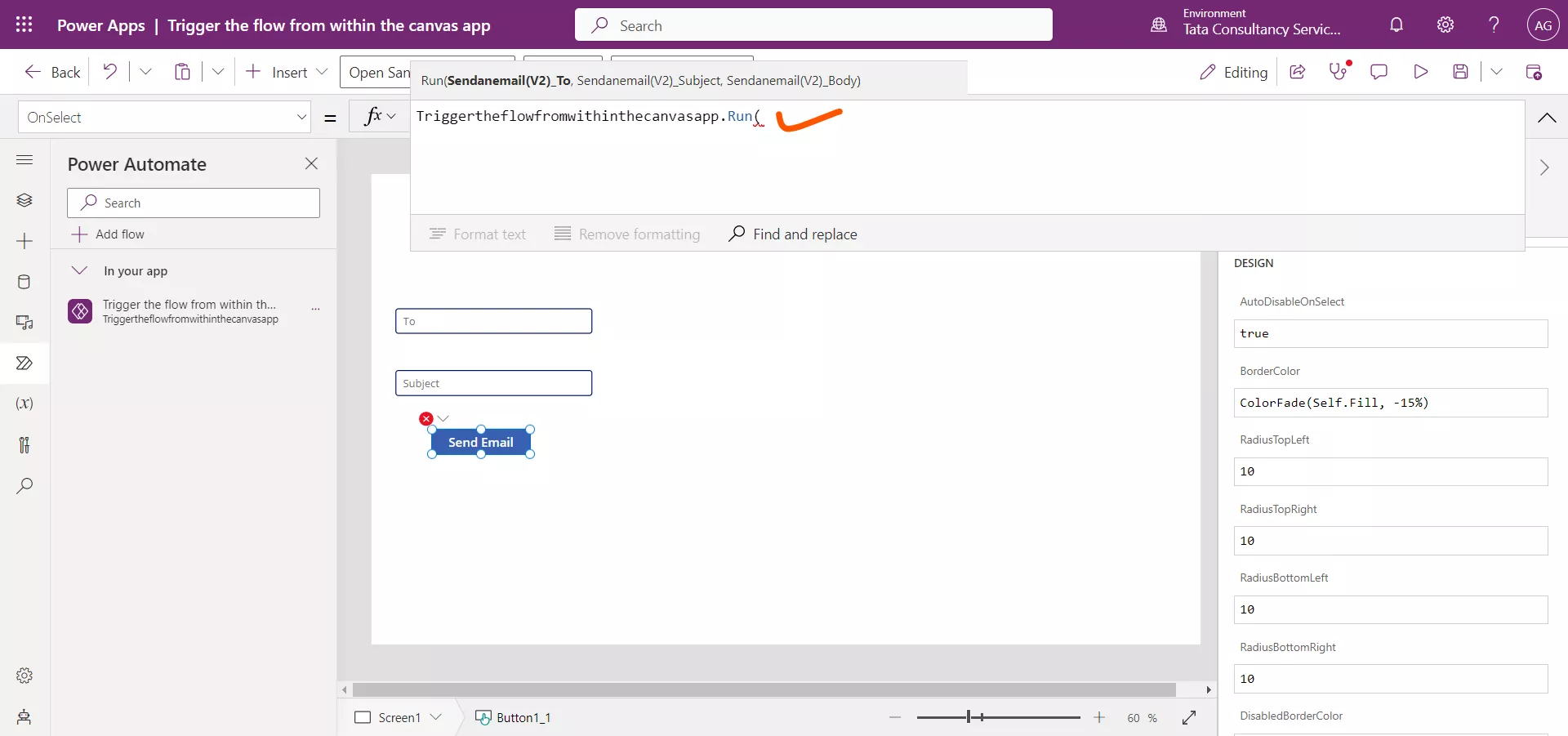Screen dimensions: 1568x736
Task: Share the app
Action: (1298, 72)
